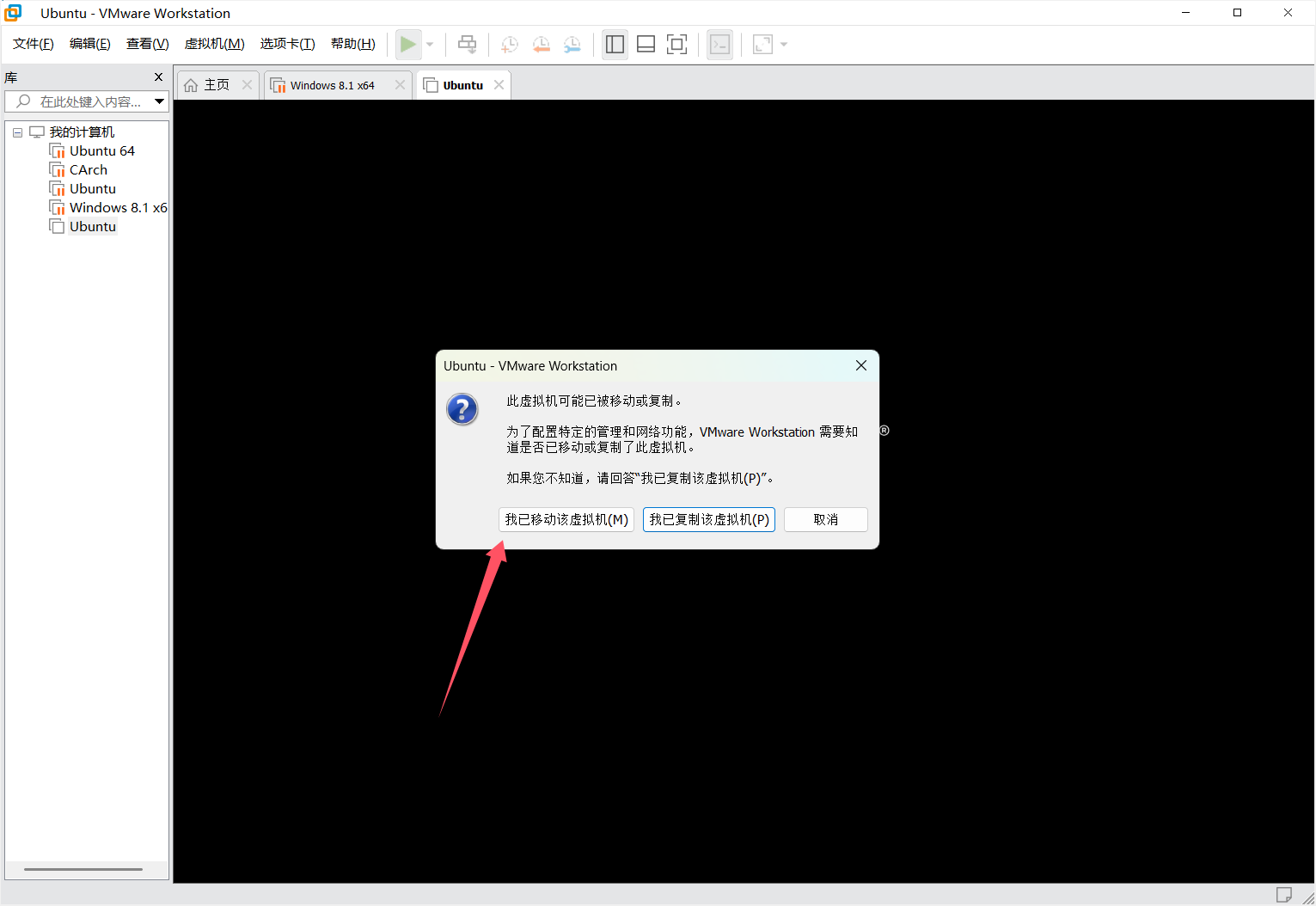
Task: Select Ubuntu 64 in the library
Action: click(x=102, y=151)
